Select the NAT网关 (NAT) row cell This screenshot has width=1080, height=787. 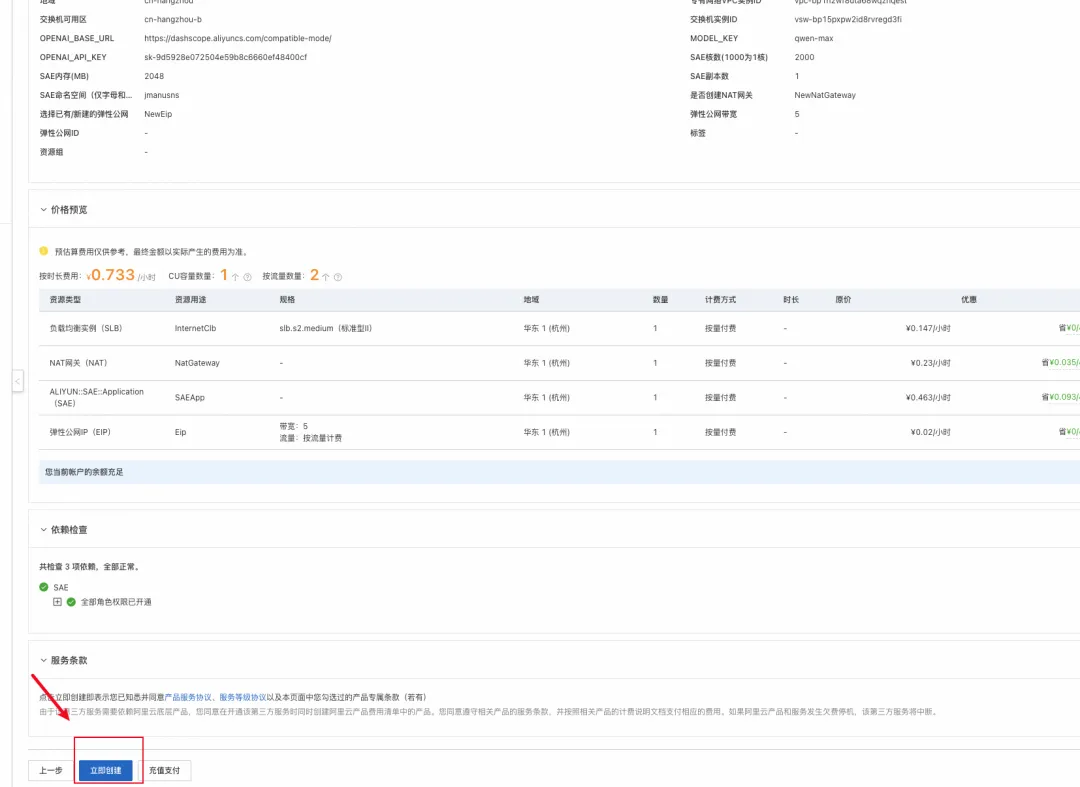[x=78, y=363]
